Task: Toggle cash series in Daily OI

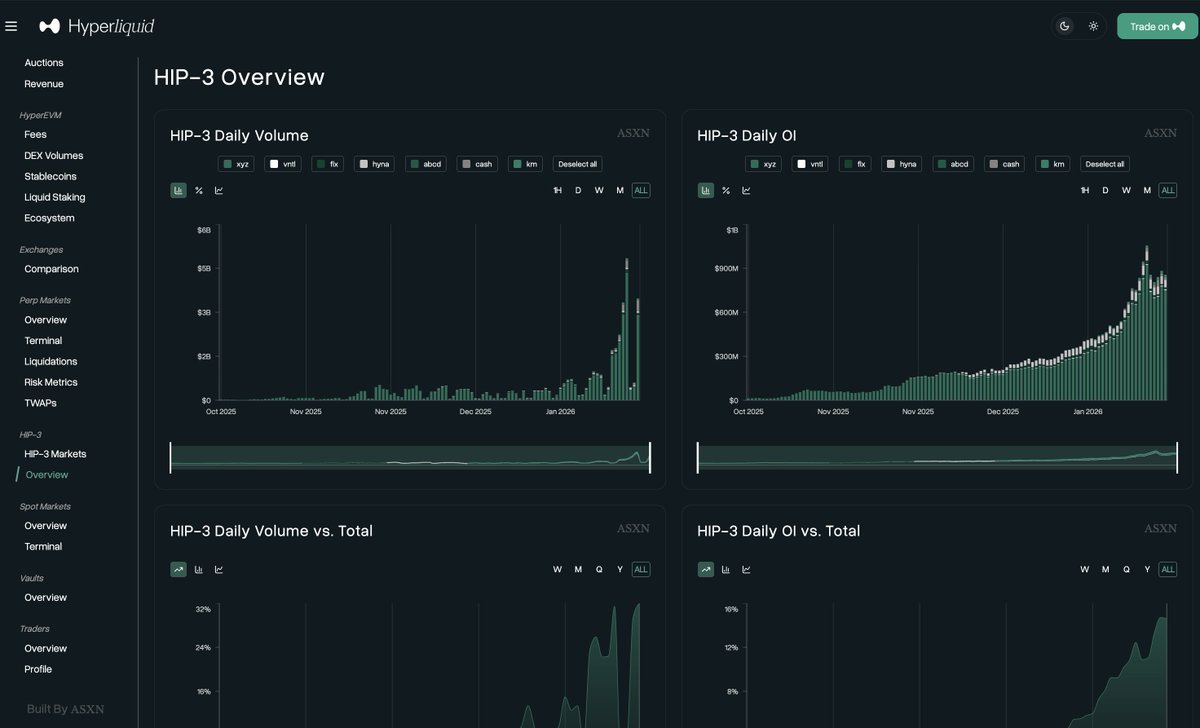Action: pyautogui.click(x=1004, y=164)
